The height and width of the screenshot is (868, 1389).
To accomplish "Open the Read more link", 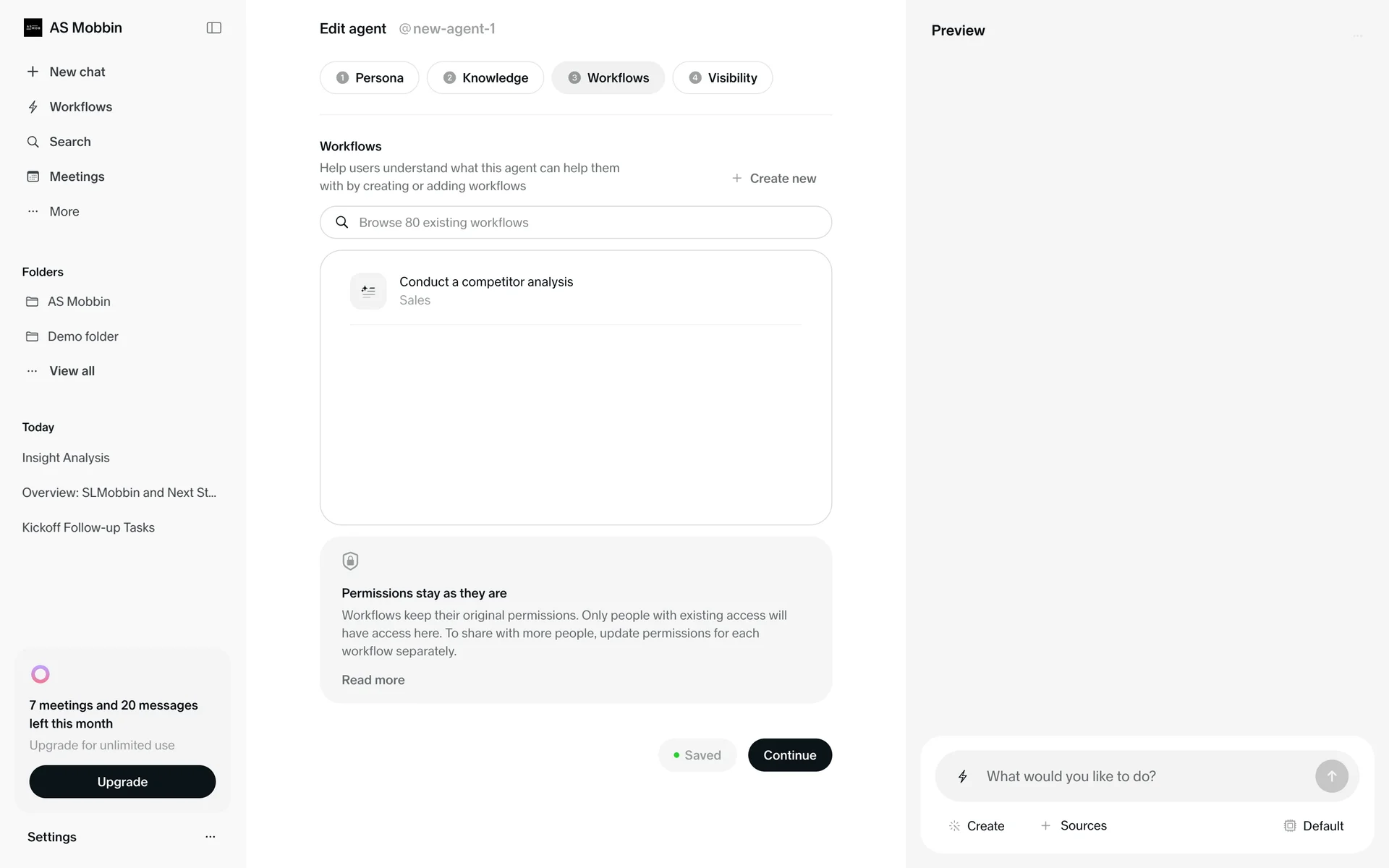I will pos(373,680).
